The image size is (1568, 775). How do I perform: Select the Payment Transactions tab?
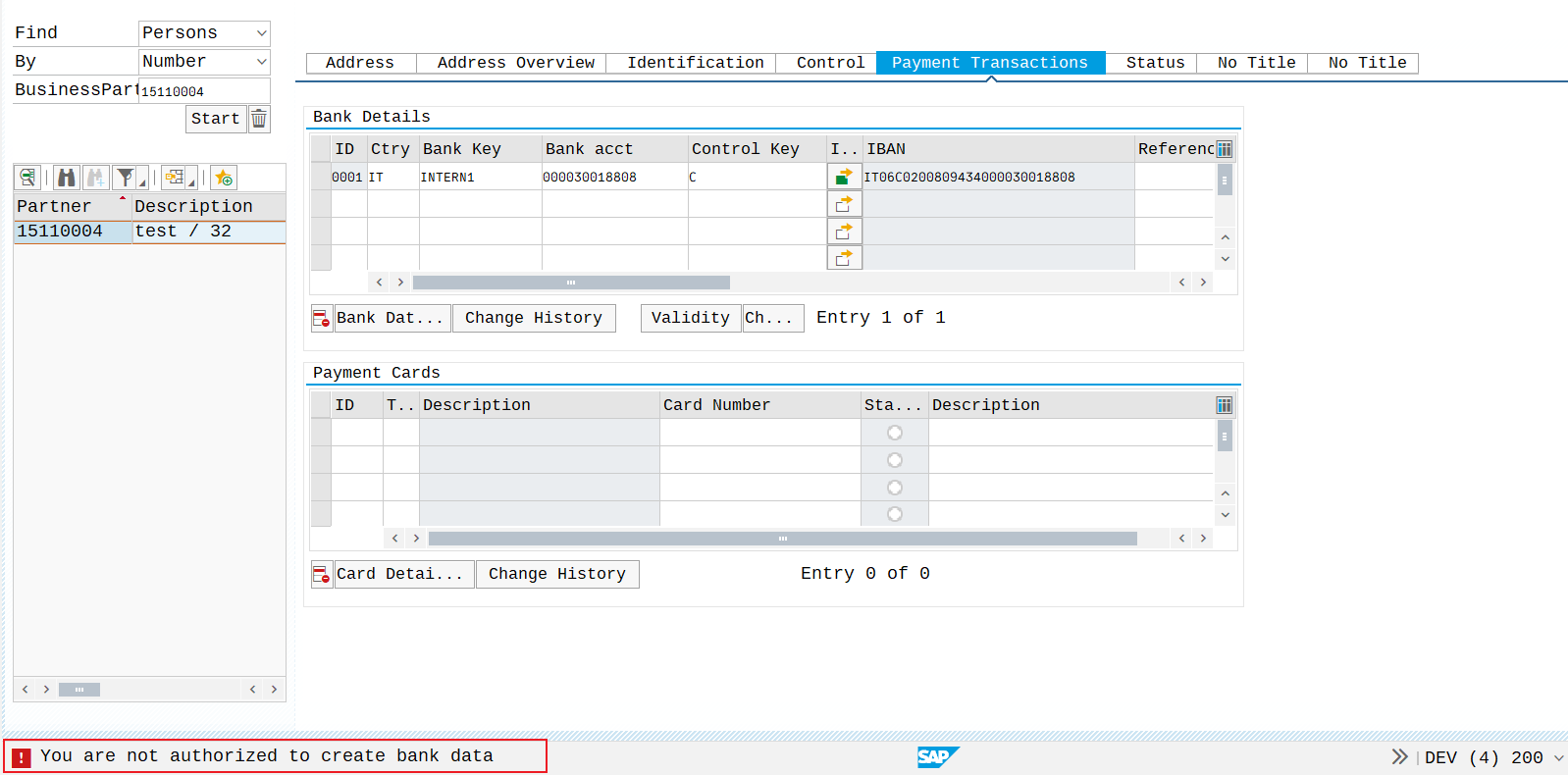[x=990, y=63]
